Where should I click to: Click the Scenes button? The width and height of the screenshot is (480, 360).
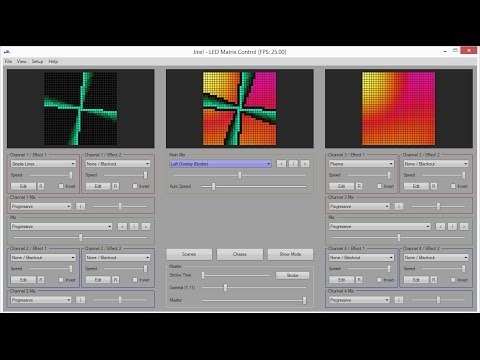[189, 254]
